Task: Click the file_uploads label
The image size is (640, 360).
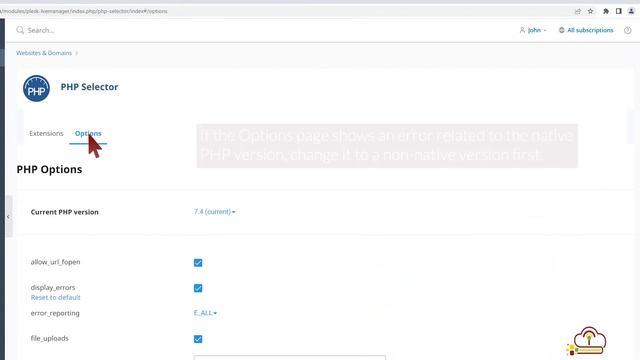Action: (49, 338)
